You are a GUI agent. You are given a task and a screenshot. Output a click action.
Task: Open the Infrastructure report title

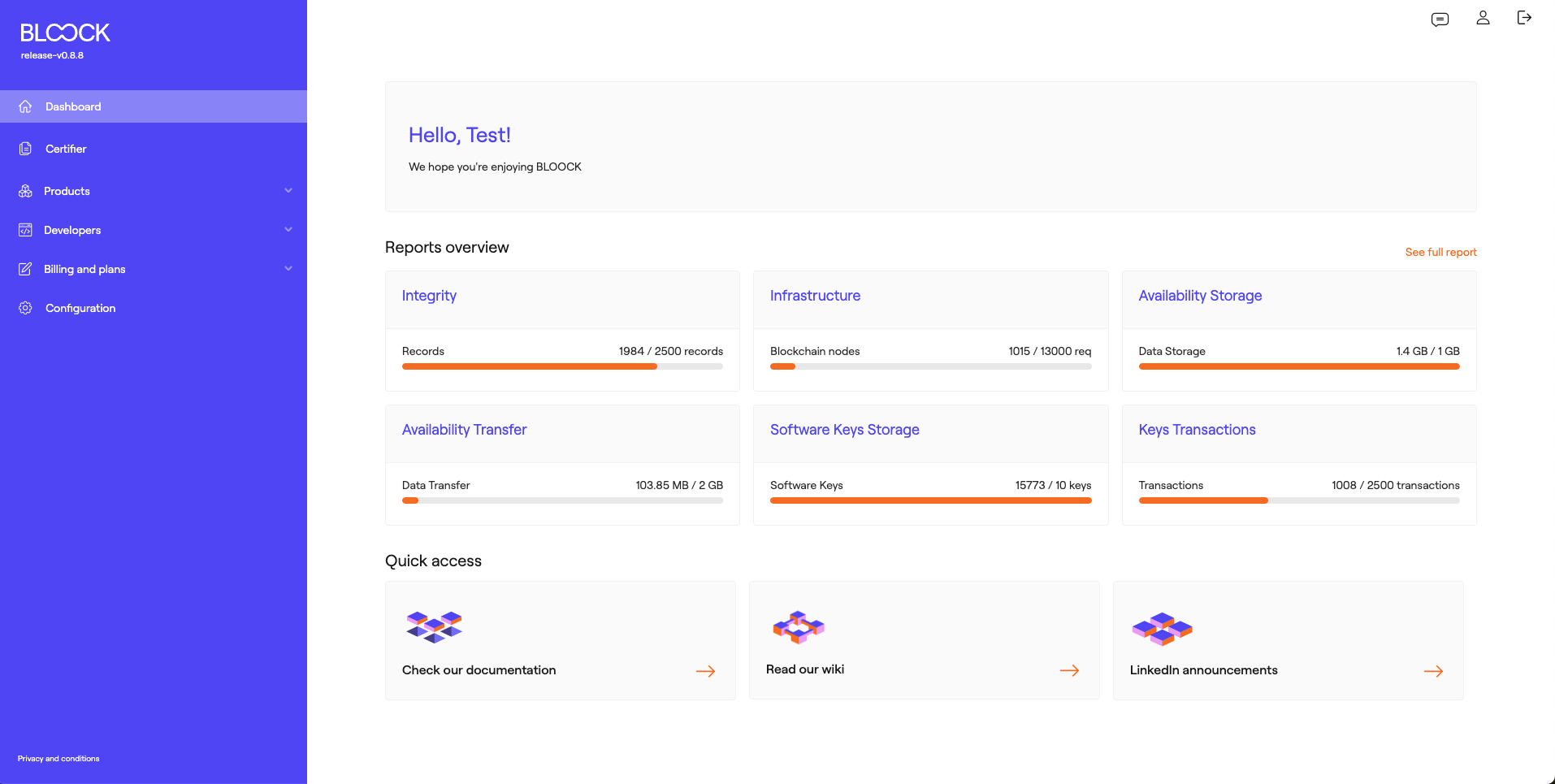(x=815, y=296)
